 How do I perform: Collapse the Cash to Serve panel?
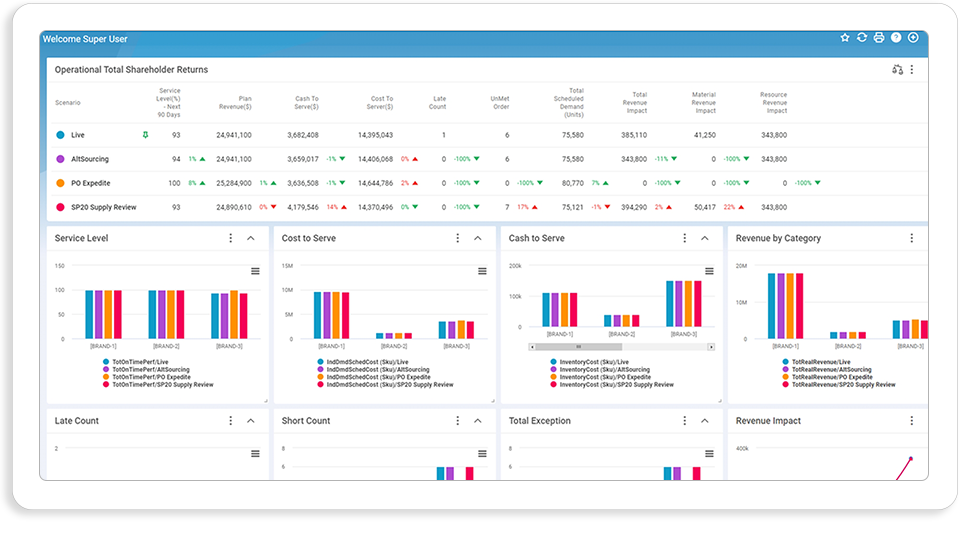[705, 238]
